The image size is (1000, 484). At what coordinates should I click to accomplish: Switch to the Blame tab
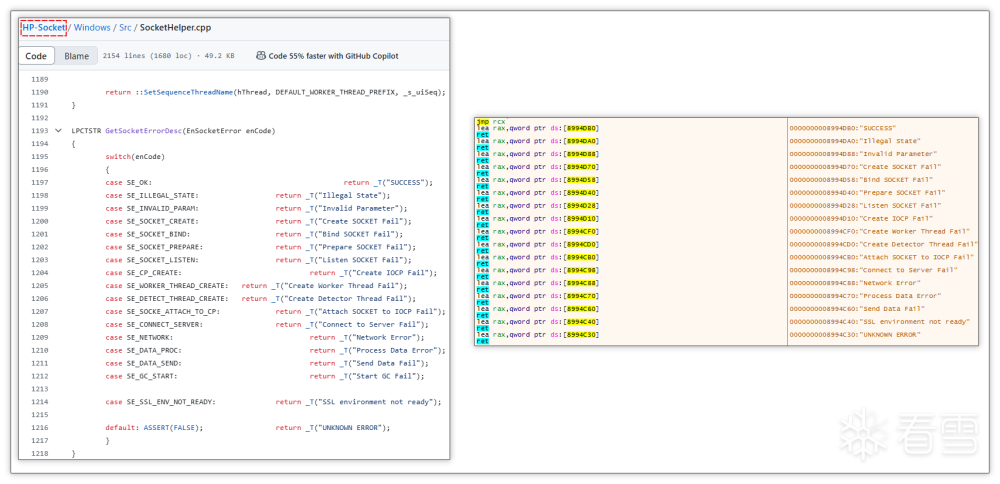point(76,56)
